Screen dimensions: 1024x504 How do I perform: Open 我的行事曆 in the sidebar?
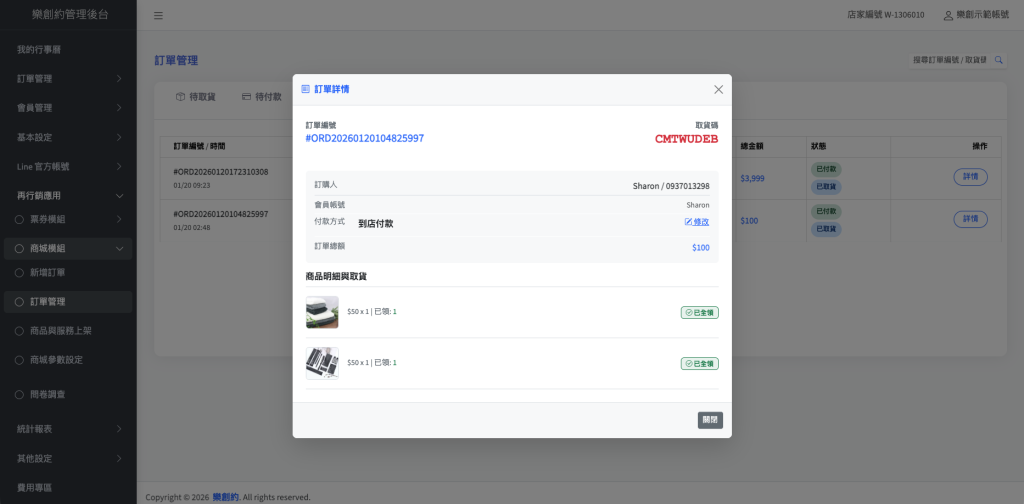39,49
